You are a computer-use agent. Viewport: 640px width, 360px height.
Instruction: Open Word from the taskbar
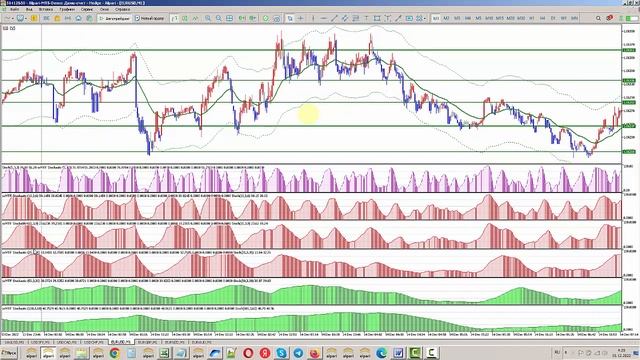[398, 353]
